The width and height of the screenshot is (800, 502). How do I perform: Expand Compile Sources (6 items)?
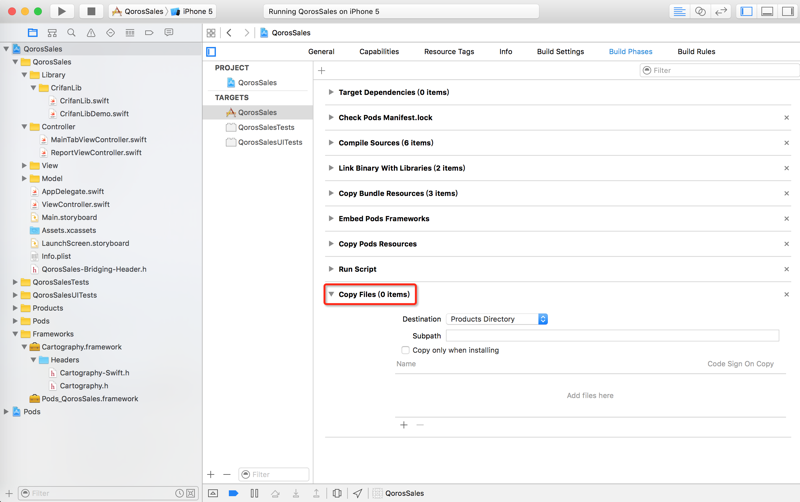(331, 143)
